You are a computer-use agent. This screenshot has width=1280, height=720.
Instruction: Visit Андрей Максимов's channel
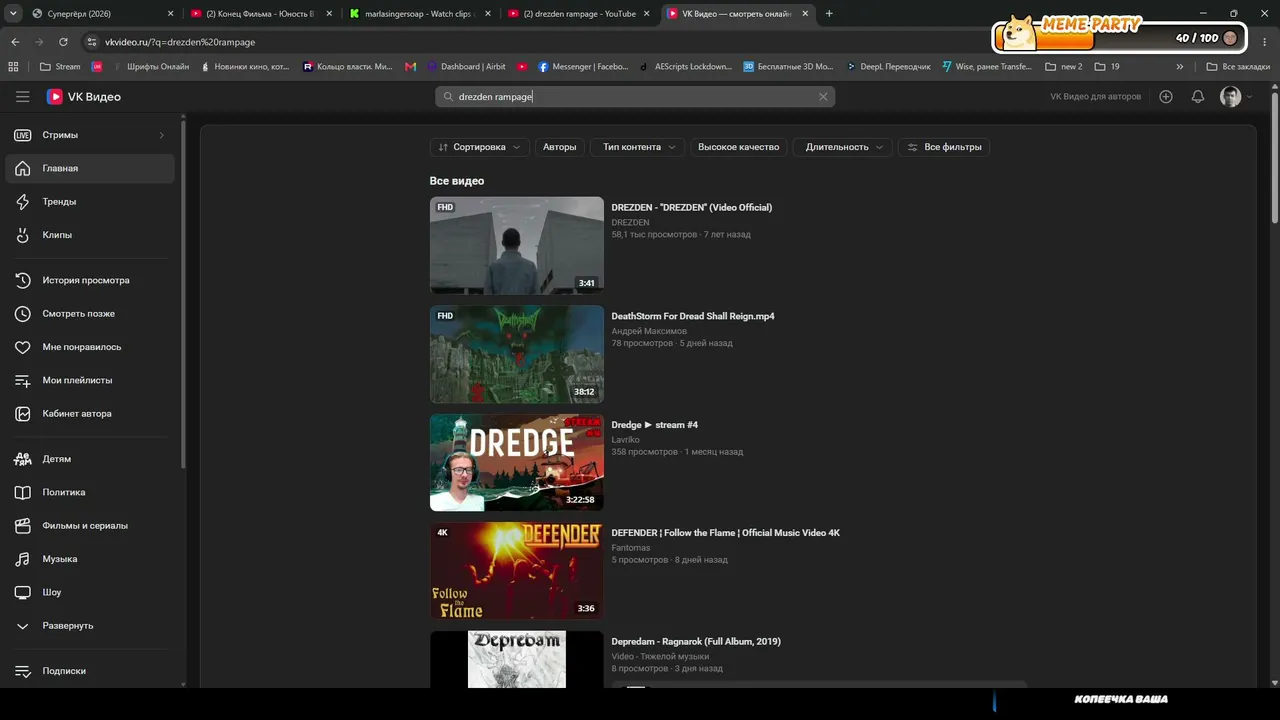649,331
